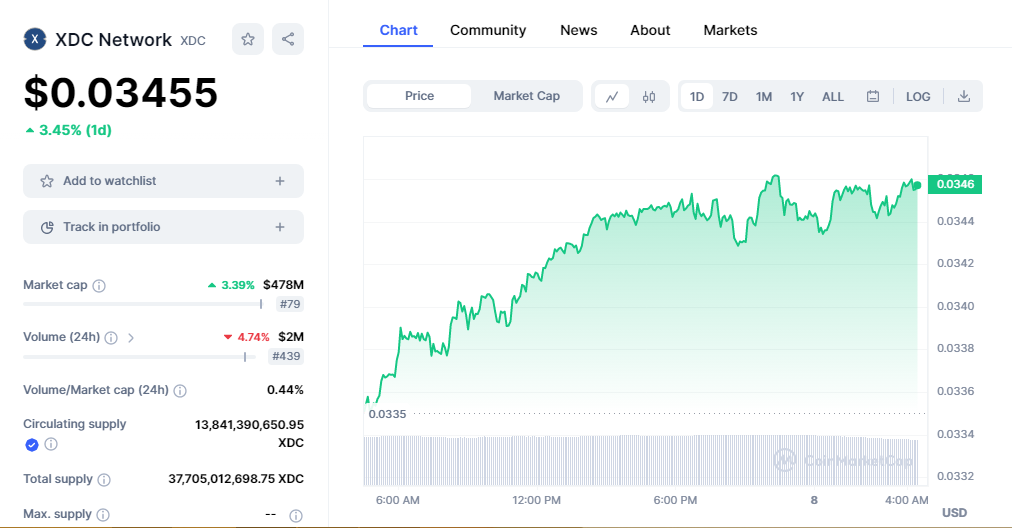Open Circulating supply info icon
The height and width of the screenshot is (528, 1012).
(51, 444)
